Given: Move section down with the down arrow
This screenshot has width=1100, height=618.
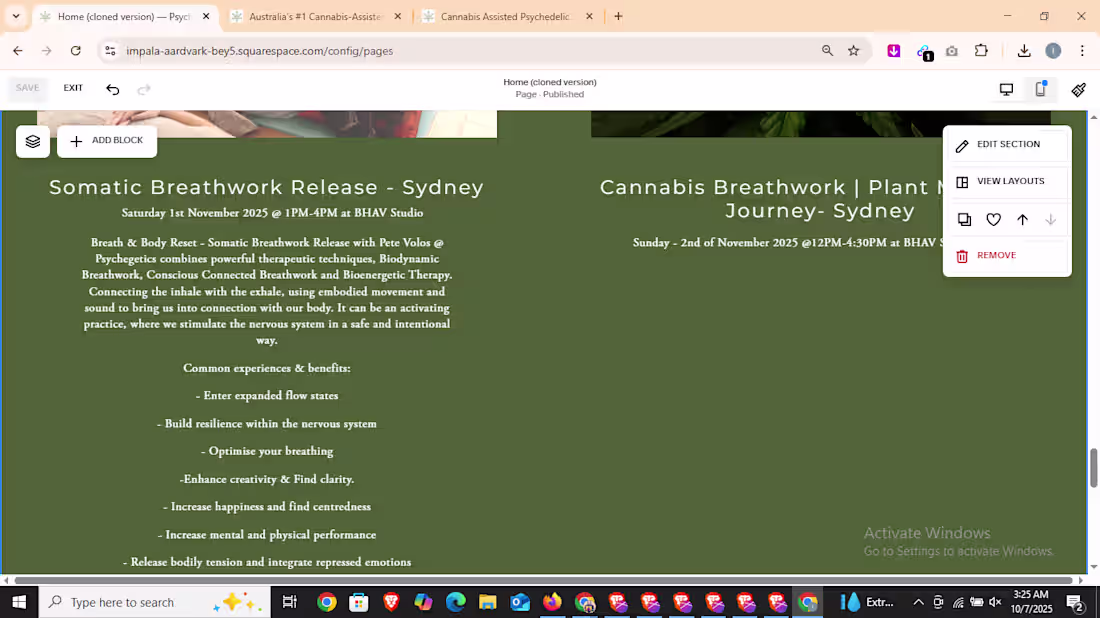Looking at the screenshot, I should [x=1050, y=220].
